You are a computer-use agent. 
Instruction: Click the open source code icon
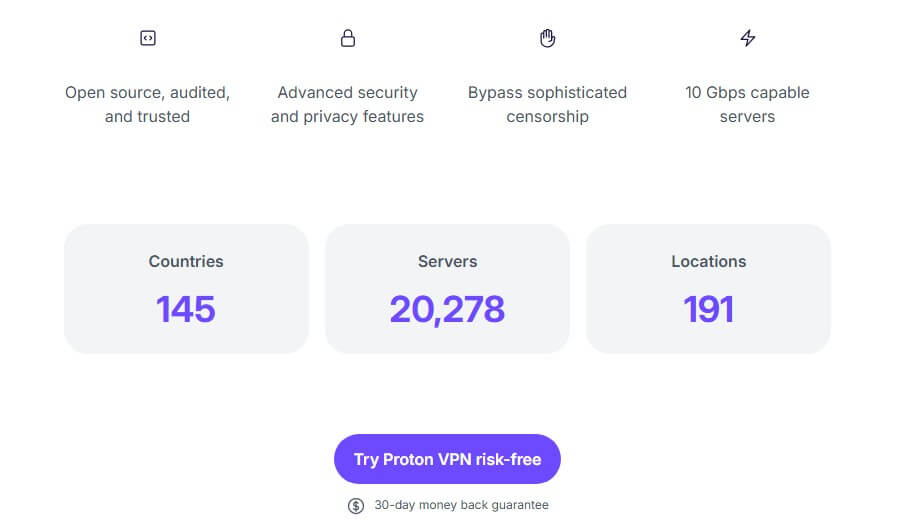click(x=148, y=38)
